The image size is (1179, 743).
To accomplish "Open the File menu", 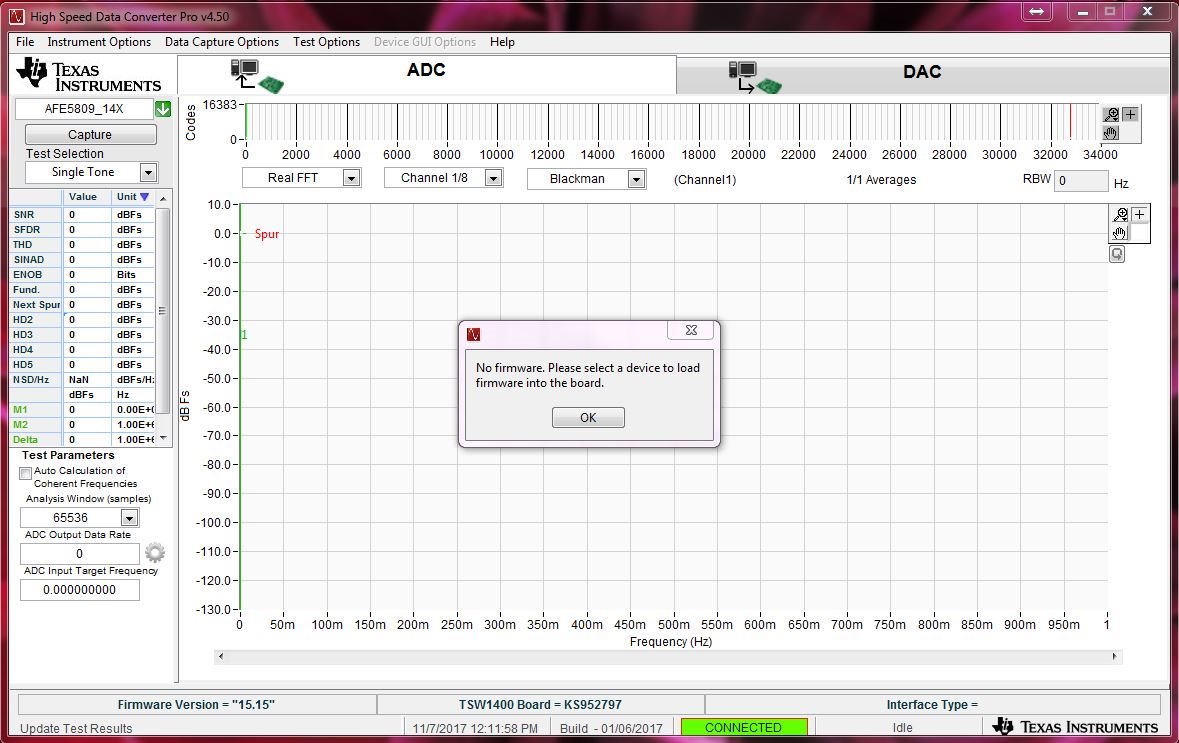I will (25, 42).
